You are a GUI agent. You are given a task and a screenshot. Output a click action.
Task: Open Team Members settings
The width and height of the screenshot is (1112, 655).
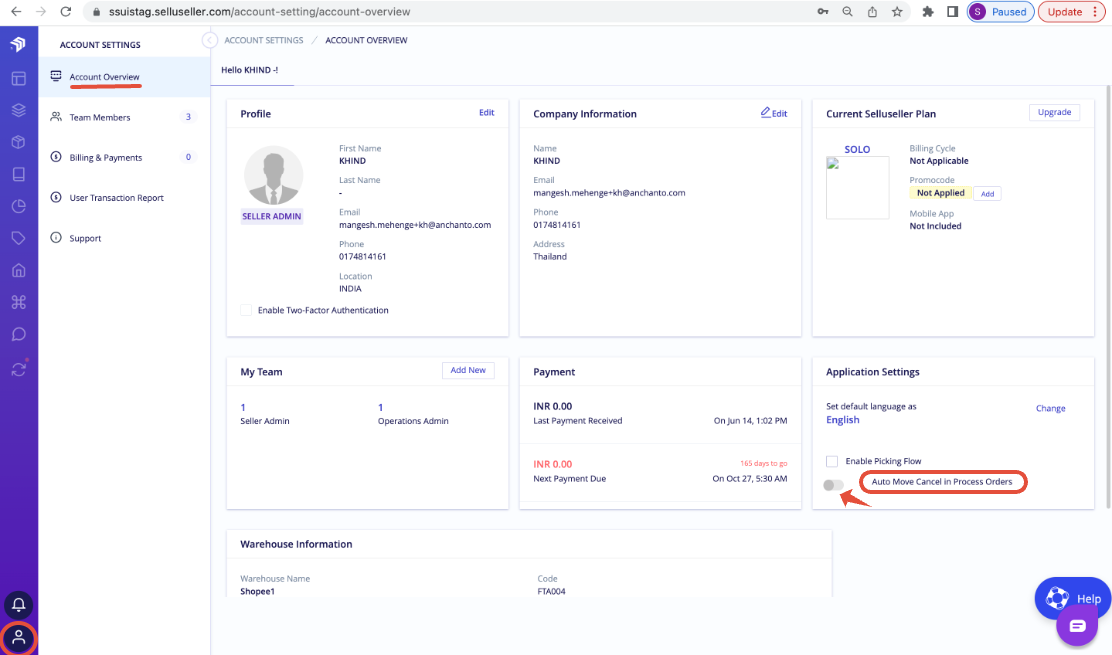tap(124, 117)
